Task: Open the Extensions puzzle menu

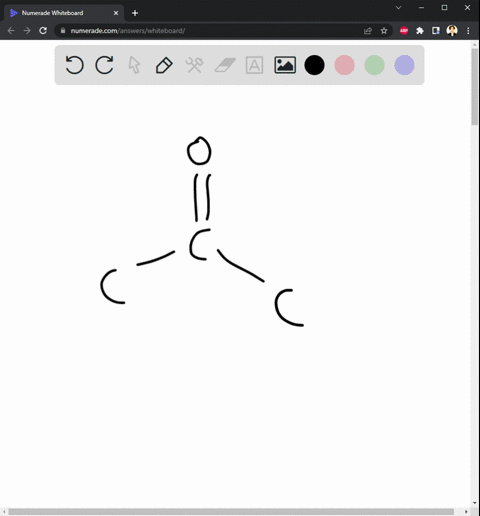Action: click(x=420, y=31)
